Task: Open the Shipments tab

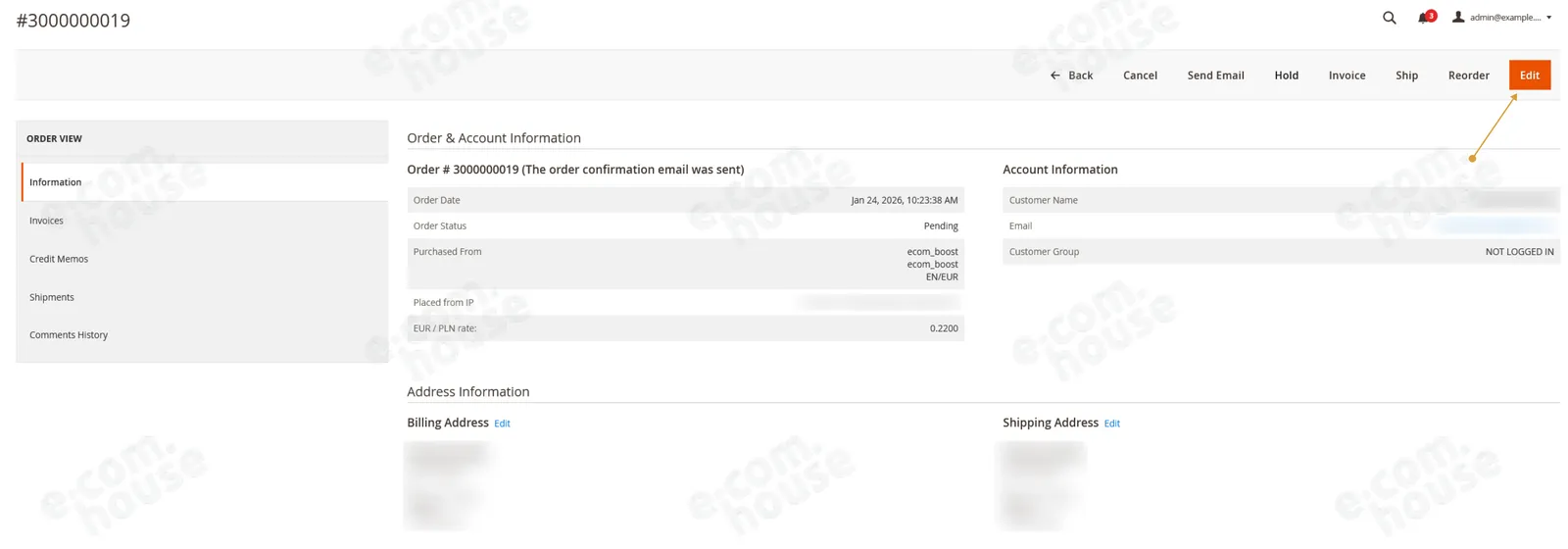Action: pos(203,297)
